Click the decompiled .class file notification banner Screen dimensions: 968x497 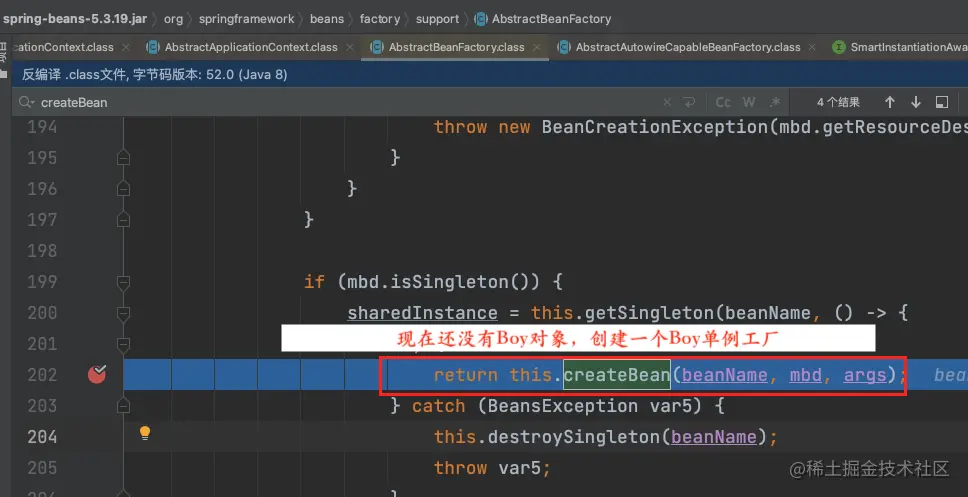pos(490,75)
